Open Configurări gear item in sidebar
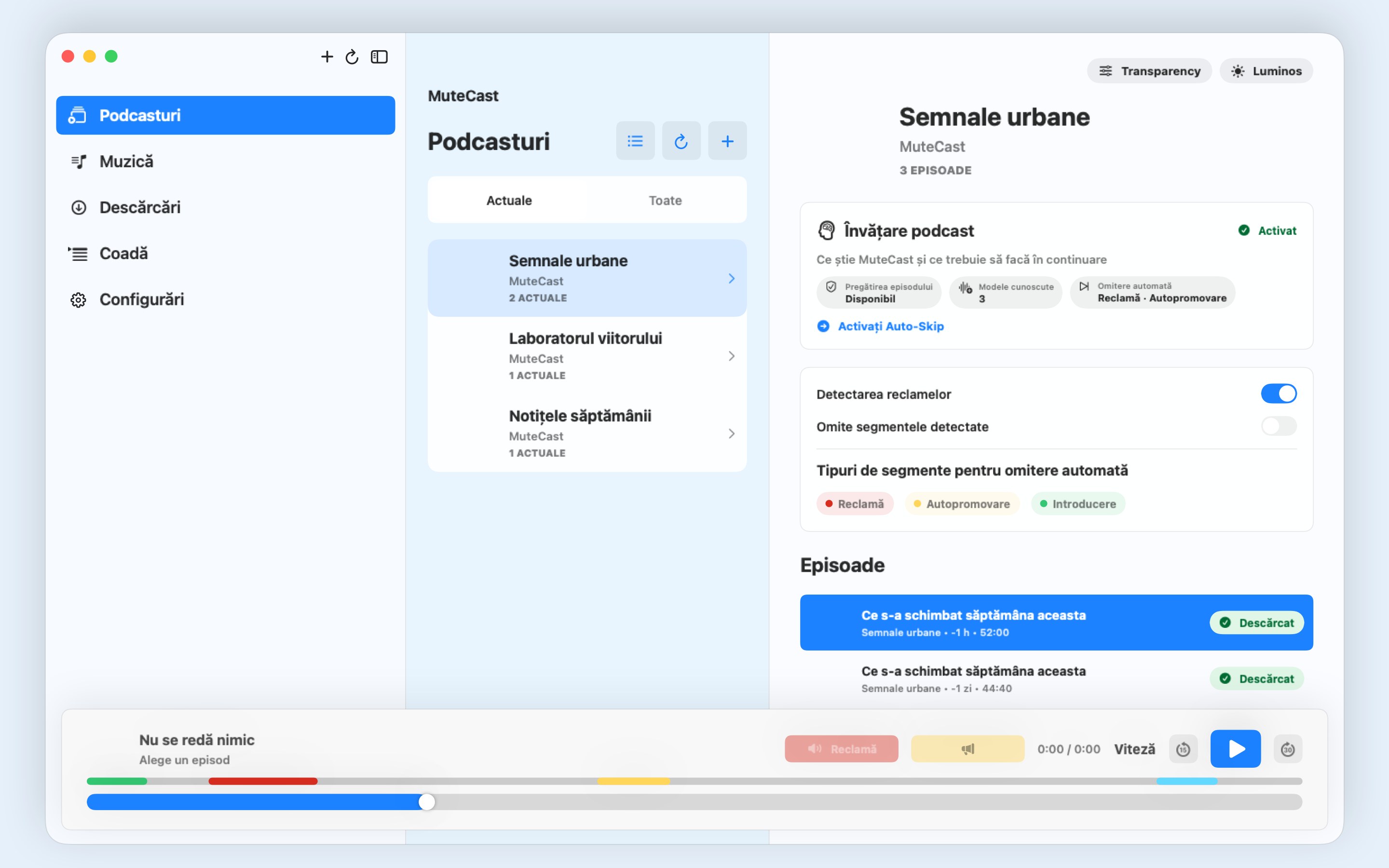Viewport: 1389px width, 868px height. [x=225, y=299]
